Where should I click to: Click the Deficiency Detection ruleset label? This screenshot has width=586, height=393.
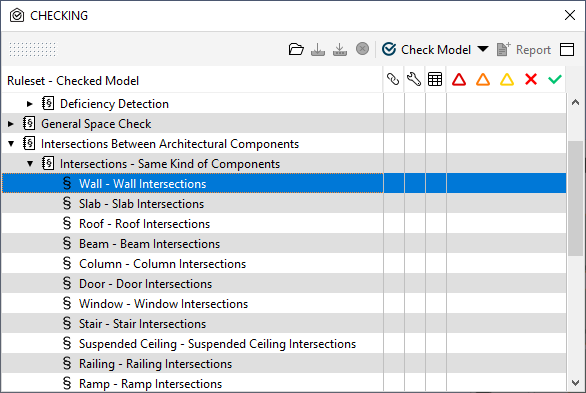tap(114, 104)
